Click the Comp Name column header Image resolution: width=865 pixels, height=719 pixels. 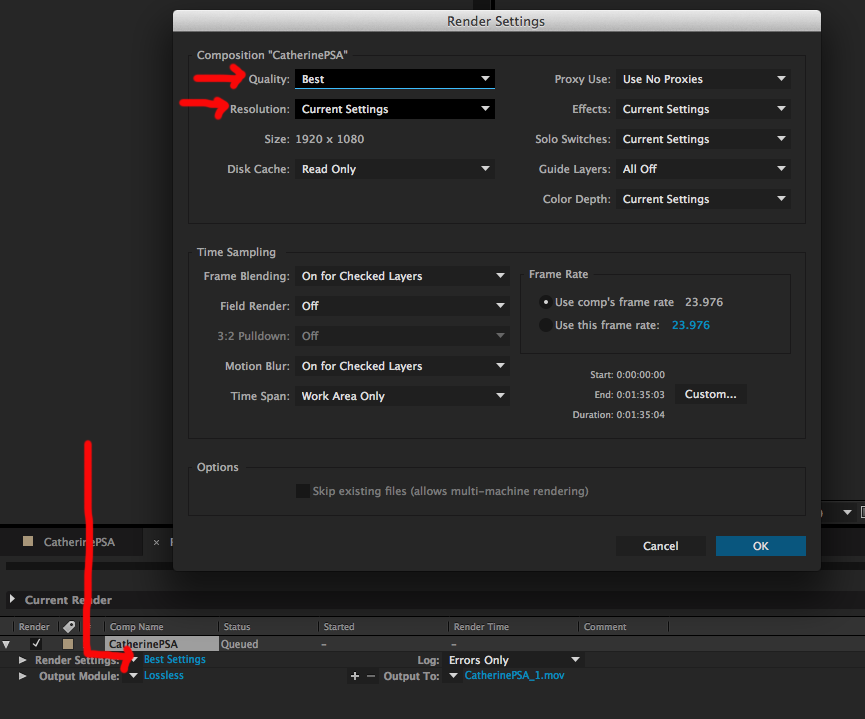(136, 627)
